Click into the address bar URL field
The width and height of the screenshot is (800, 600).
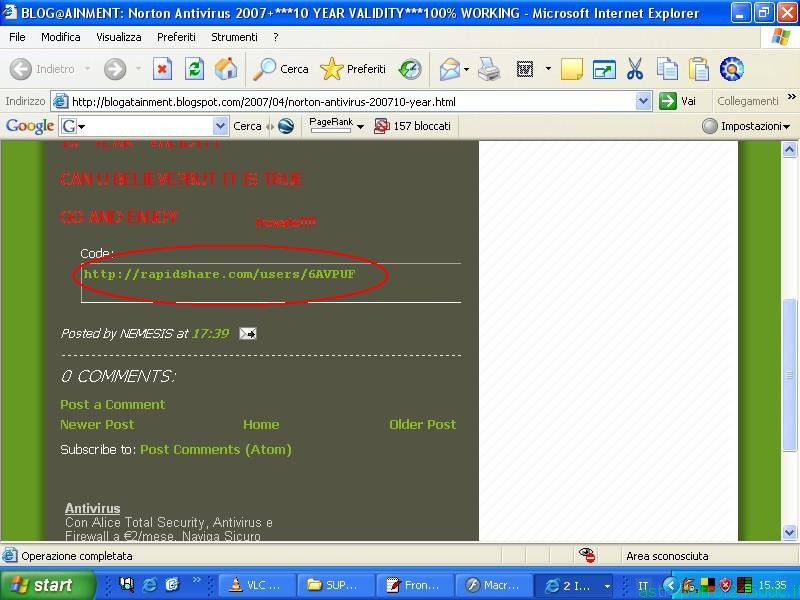352,102
